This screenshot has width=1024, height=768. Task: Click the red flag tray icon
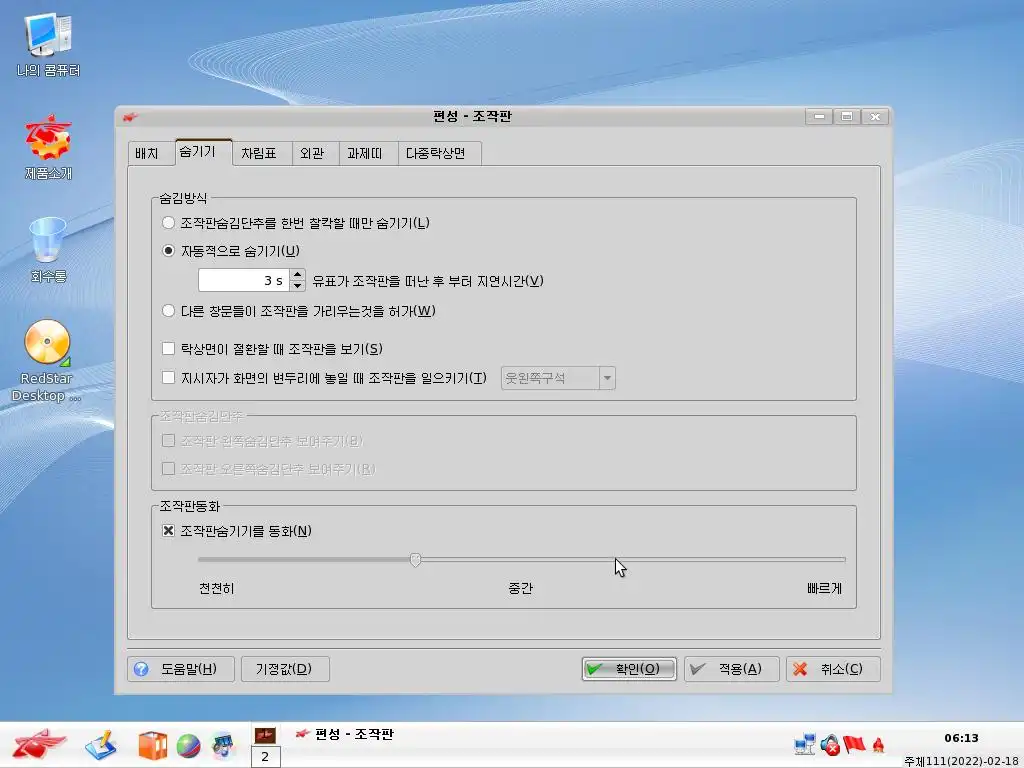(854, 744)
